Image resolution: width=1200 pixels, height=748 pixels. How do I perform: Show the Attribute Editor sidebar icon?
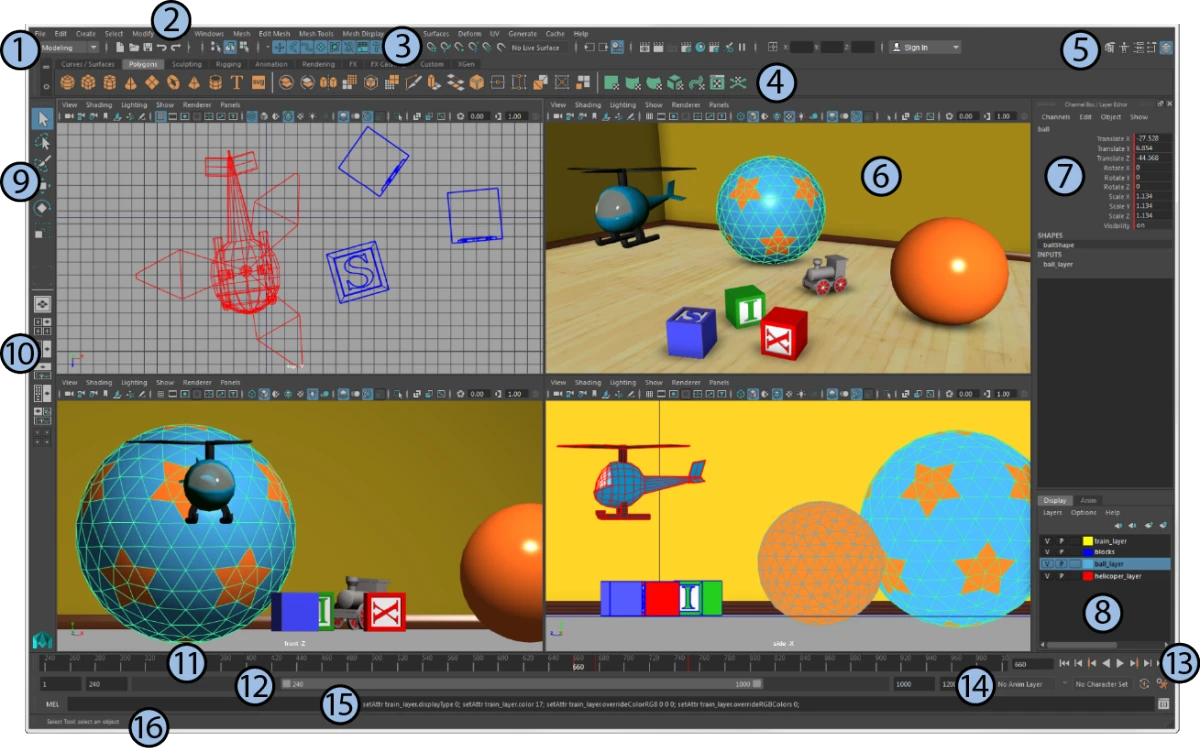pyautogui.click(x=1139, y=47)
